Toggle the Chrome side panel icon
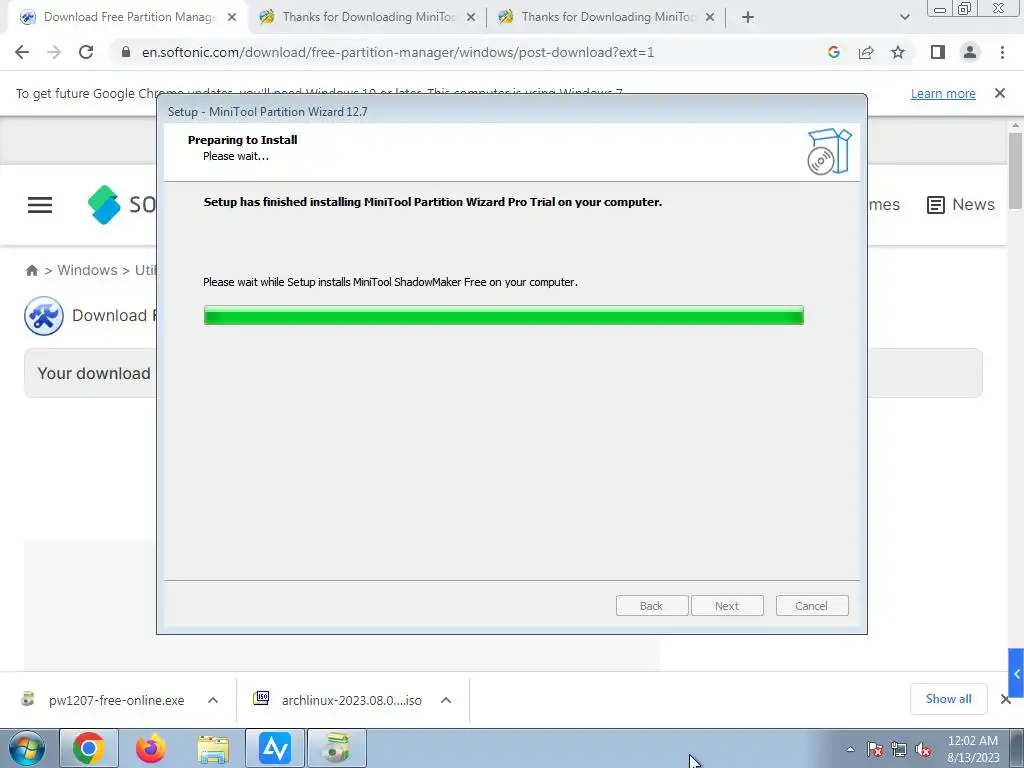The image size is (1024, 768). pyautogui.click(x=938, y=52)
